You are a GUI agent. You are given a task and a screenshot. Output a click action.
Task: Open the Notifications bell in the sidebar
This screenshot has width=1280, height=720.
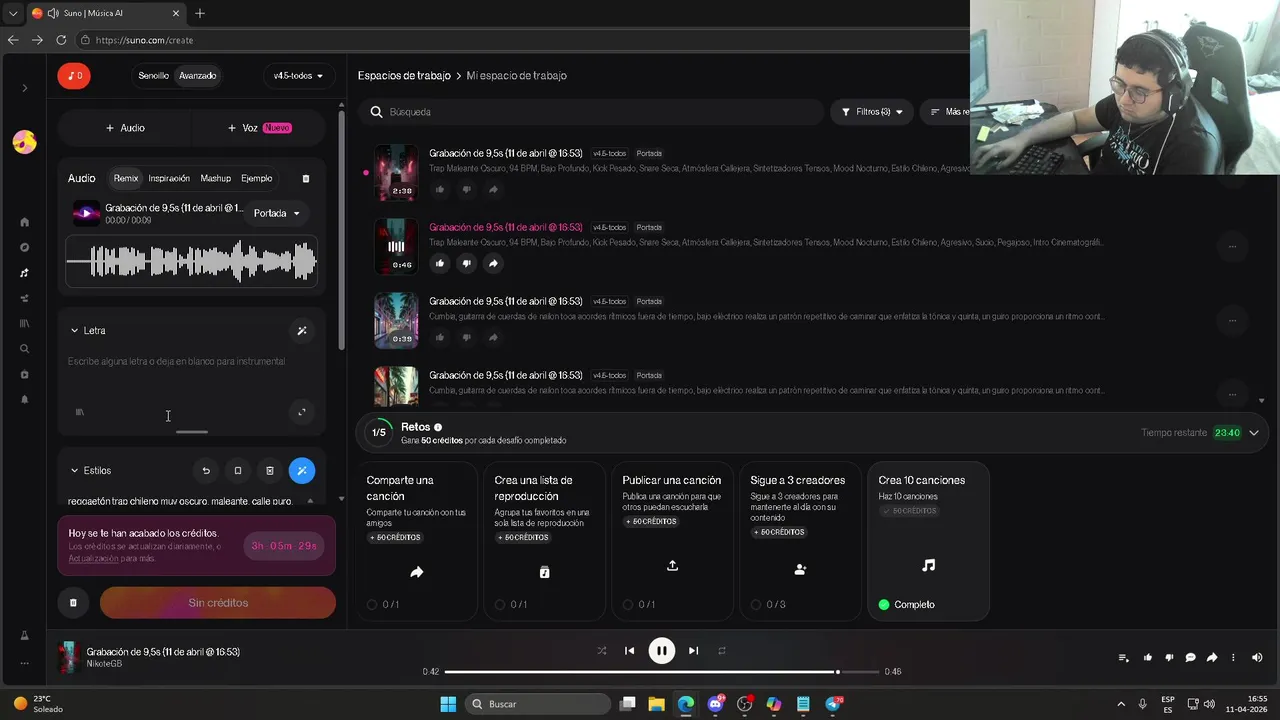25,399
